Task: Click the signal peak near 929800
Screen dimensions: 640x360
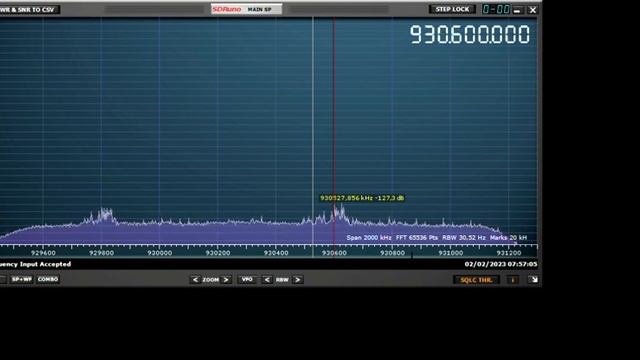Action: coord(105,214)
